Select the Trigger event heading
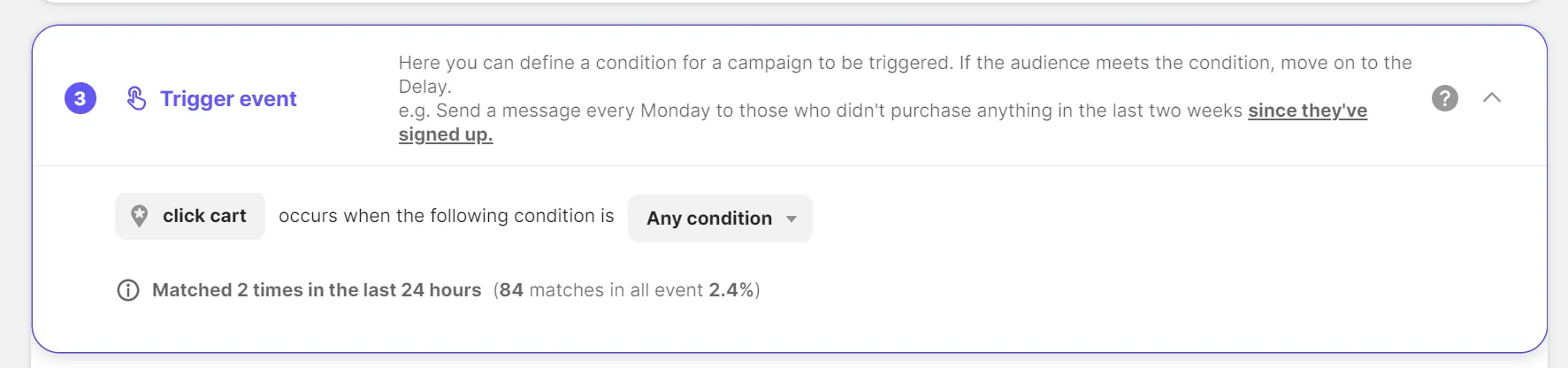 228,99
